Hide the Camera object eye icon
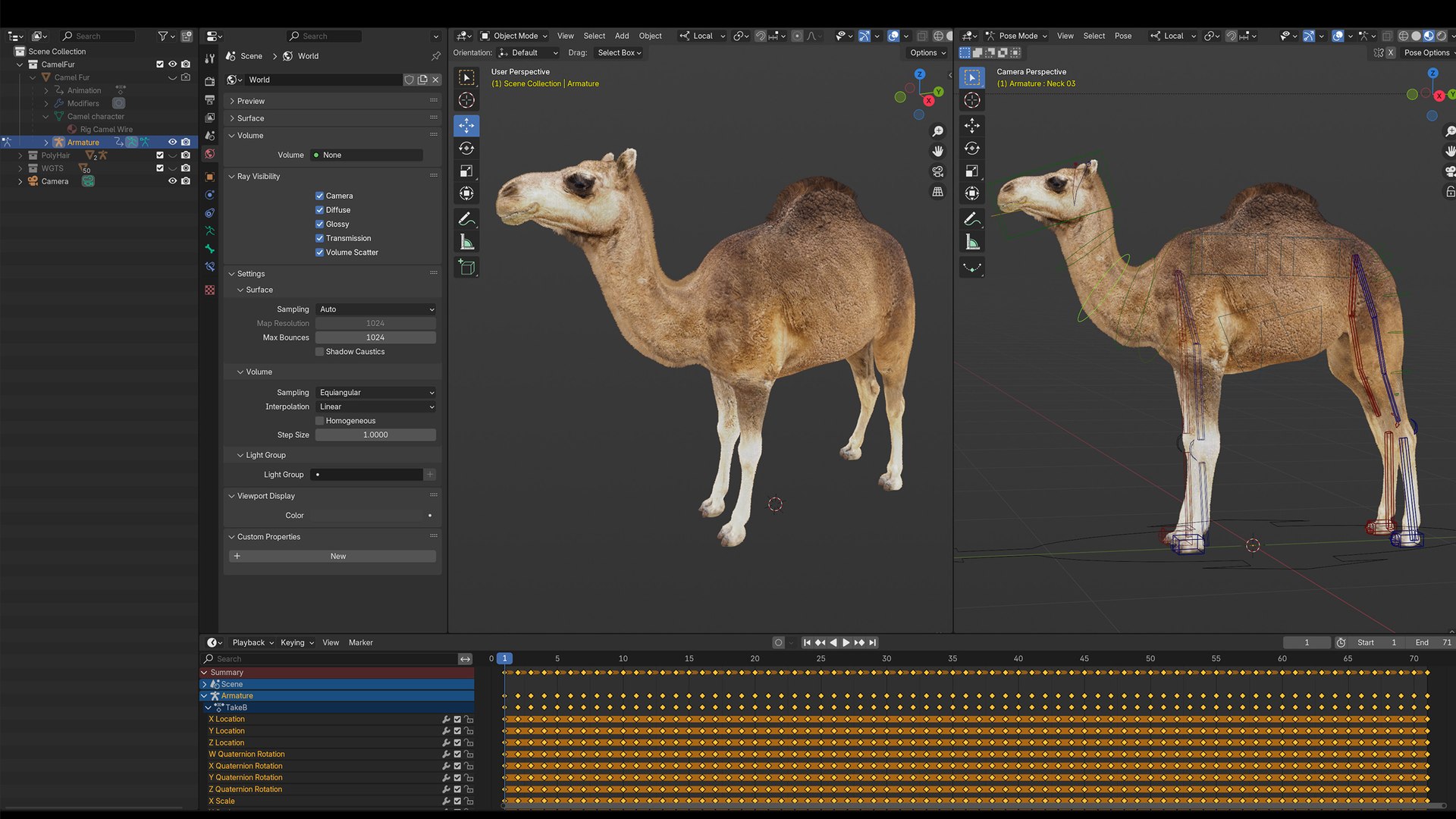This screenshot has width=1456, height=819. (172, 181)
